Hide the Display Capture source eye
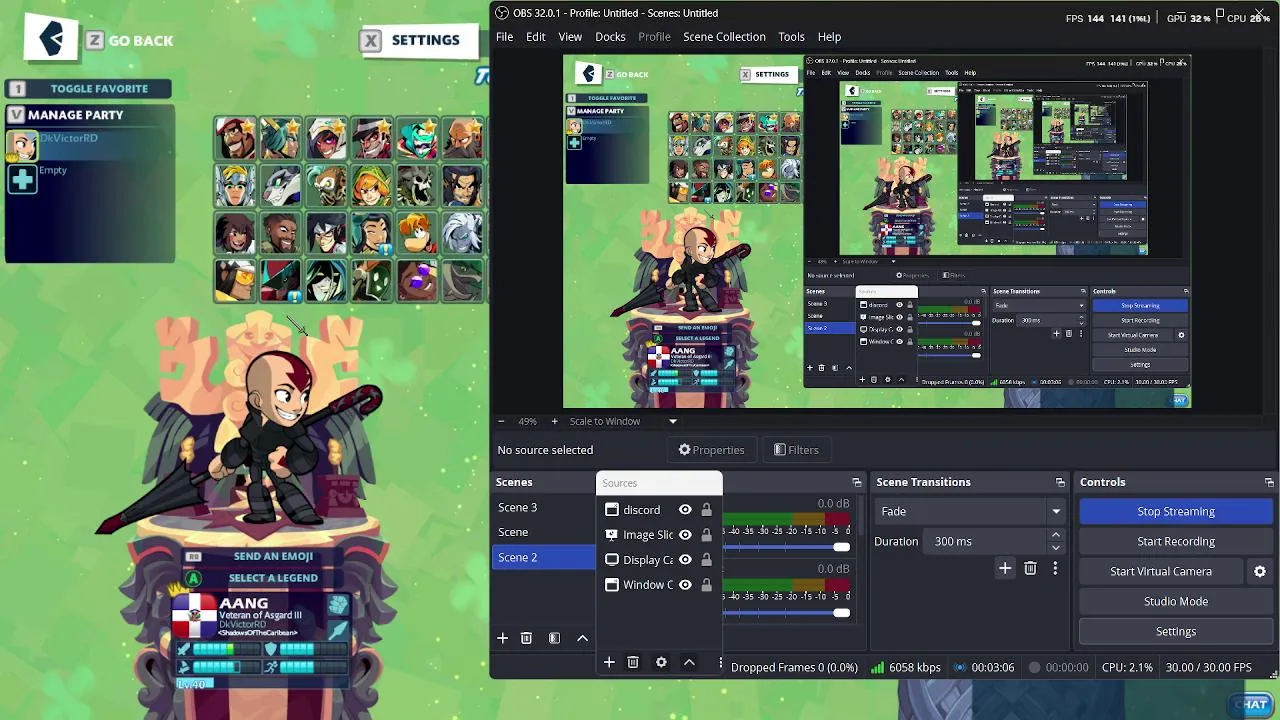 click(685, 560)
